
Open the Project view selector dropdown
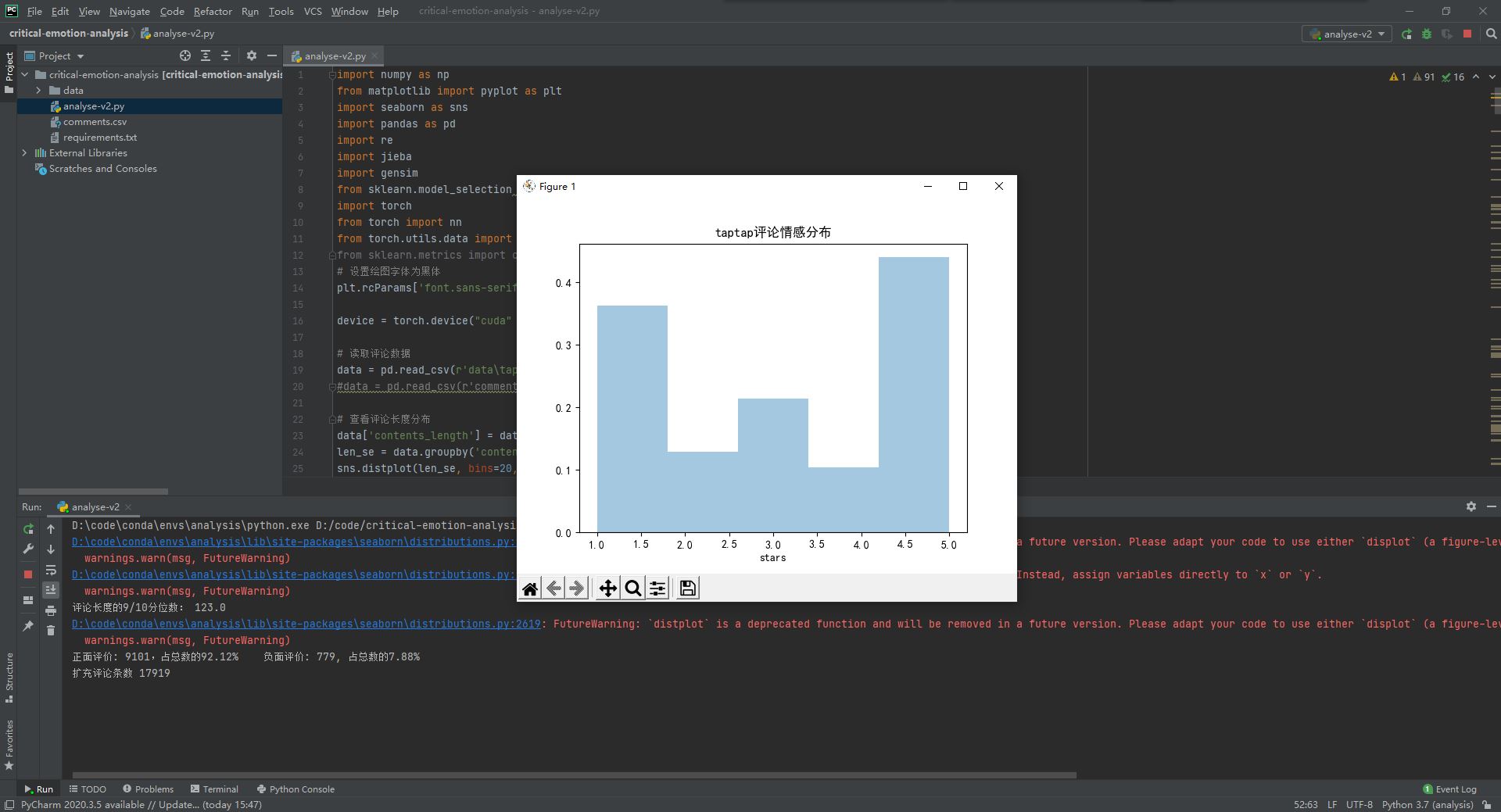pos(54,55)
